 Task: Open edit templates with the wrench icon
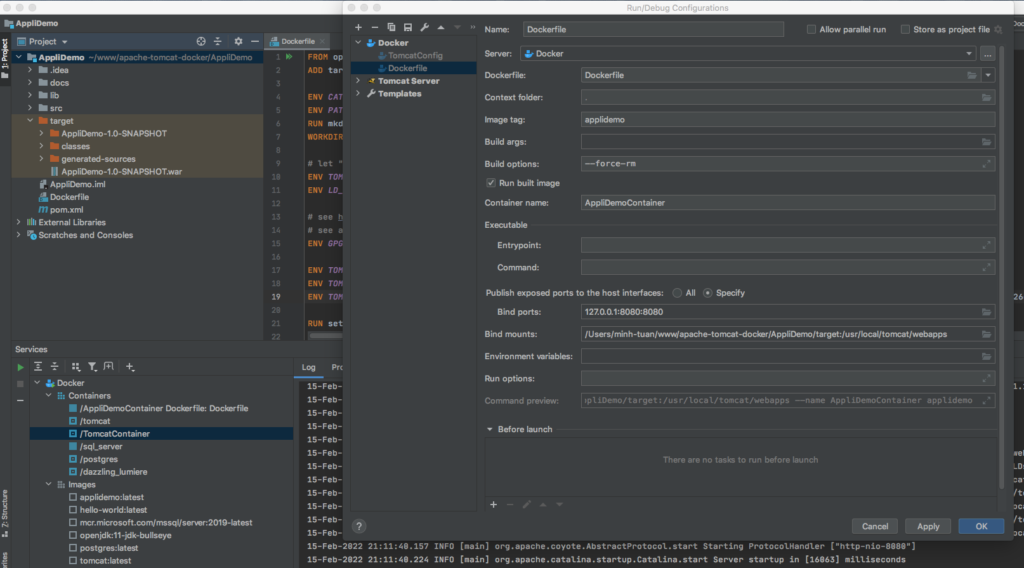[424, 27]
